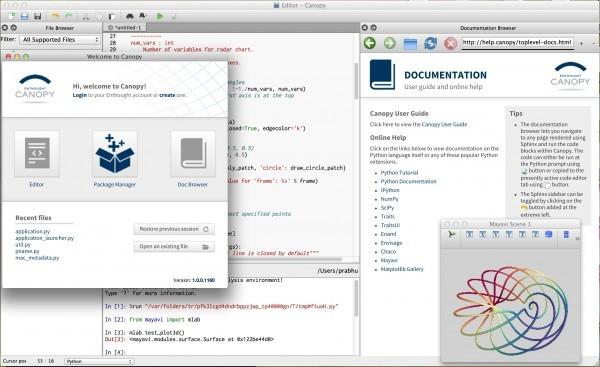Reload the documentation page
Screen dimensions: 600x367
tap(430, 43)
